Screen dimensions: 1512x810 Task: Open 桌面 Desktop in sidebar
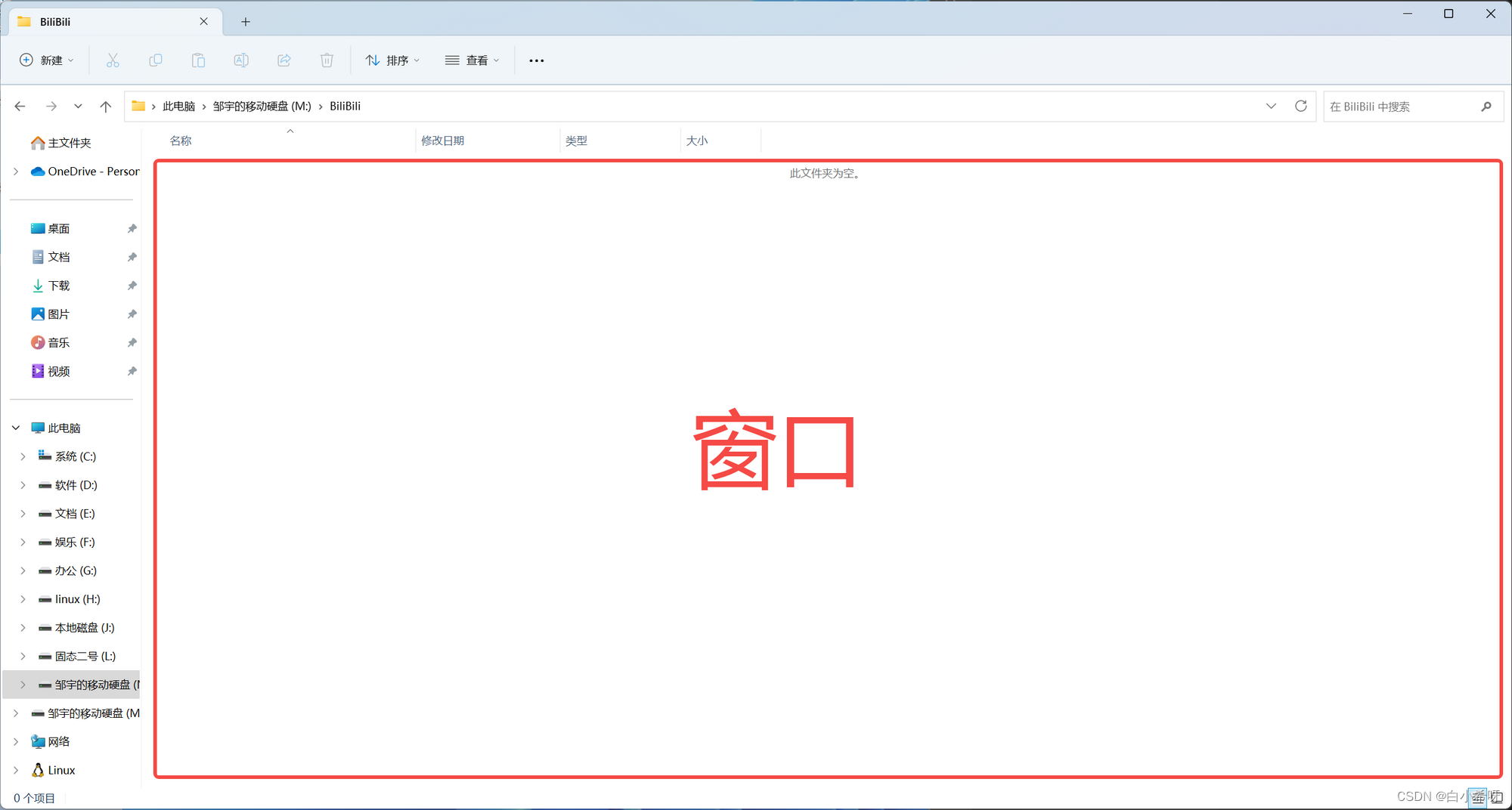click(51, 228)
